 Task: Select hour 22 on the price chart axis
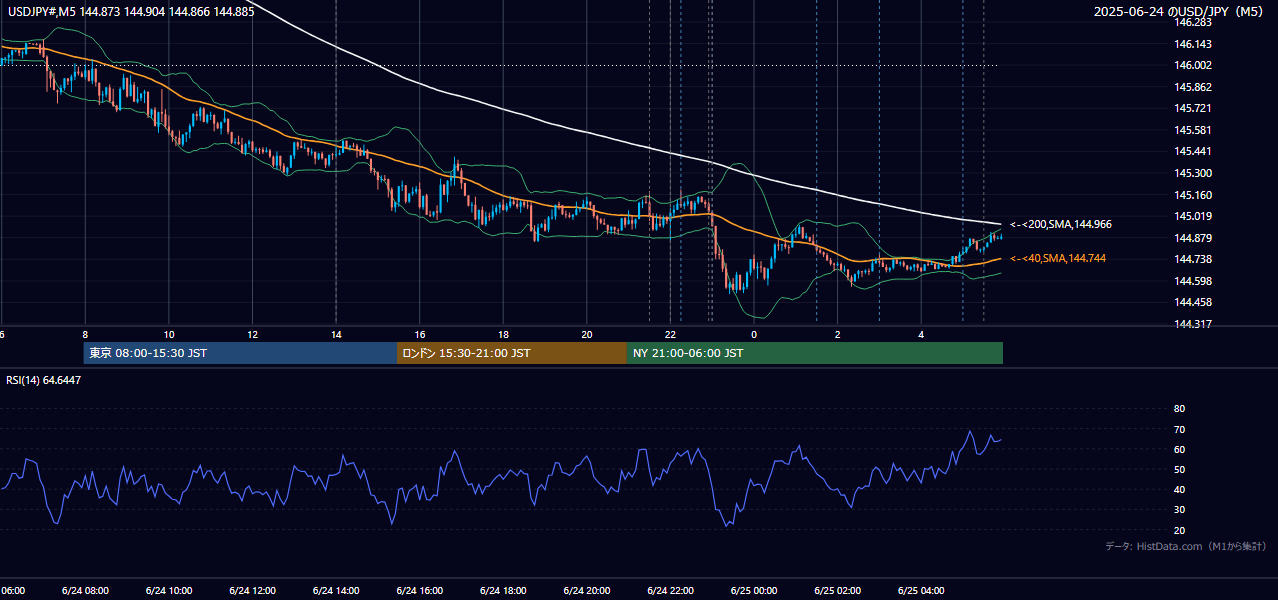(671, 334)
